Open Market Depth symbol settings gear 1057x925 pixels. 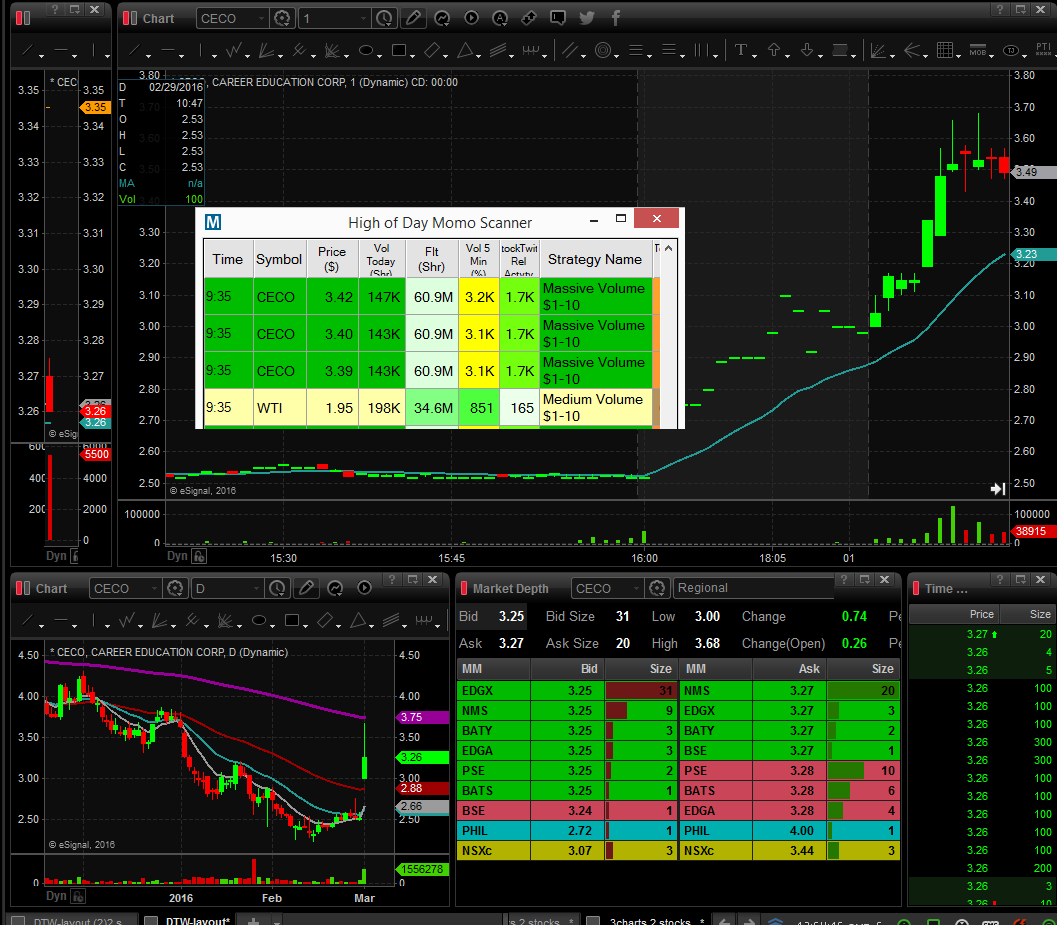point(657,588)
